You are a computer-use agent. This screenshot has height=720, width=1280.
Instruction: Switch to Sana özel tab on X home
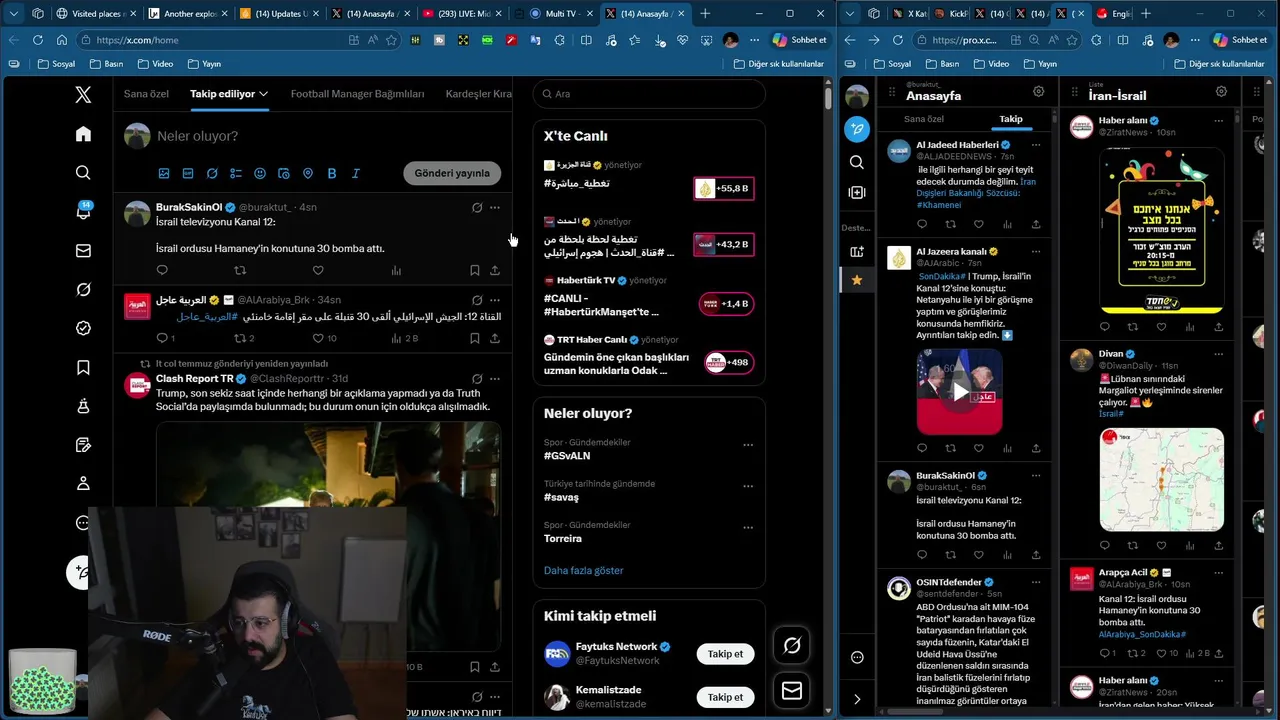click(146, 94)
